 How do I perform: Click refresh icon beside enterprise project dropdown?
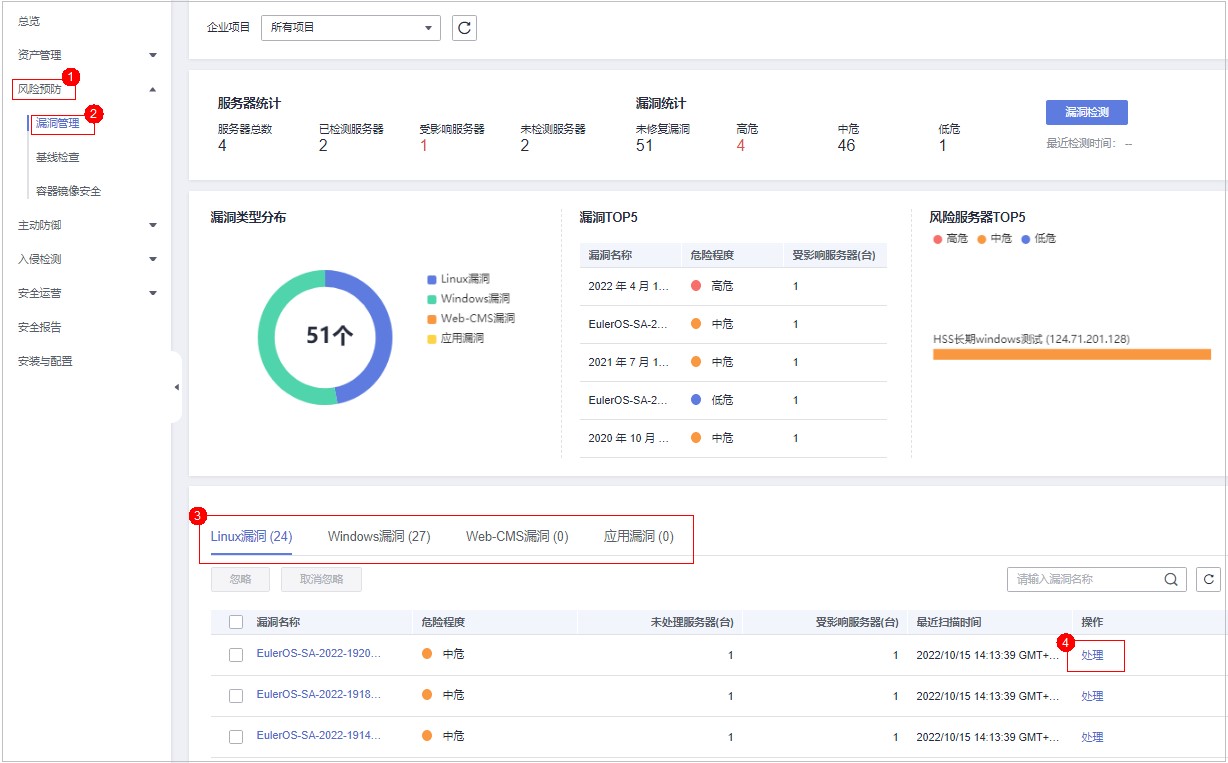pos(464,28)
